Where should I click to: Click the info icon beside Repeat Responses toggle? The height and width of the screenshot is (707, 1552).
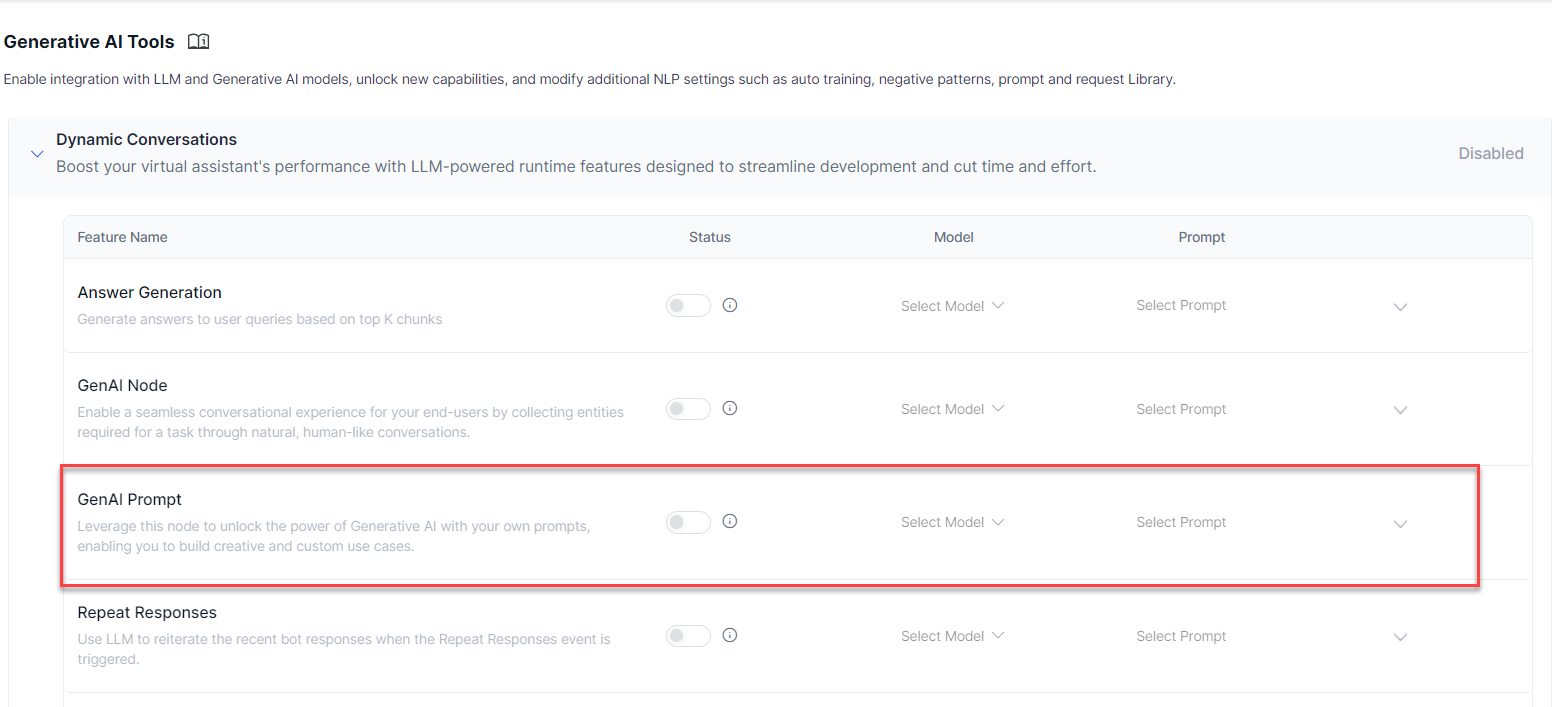pos(730,635)
